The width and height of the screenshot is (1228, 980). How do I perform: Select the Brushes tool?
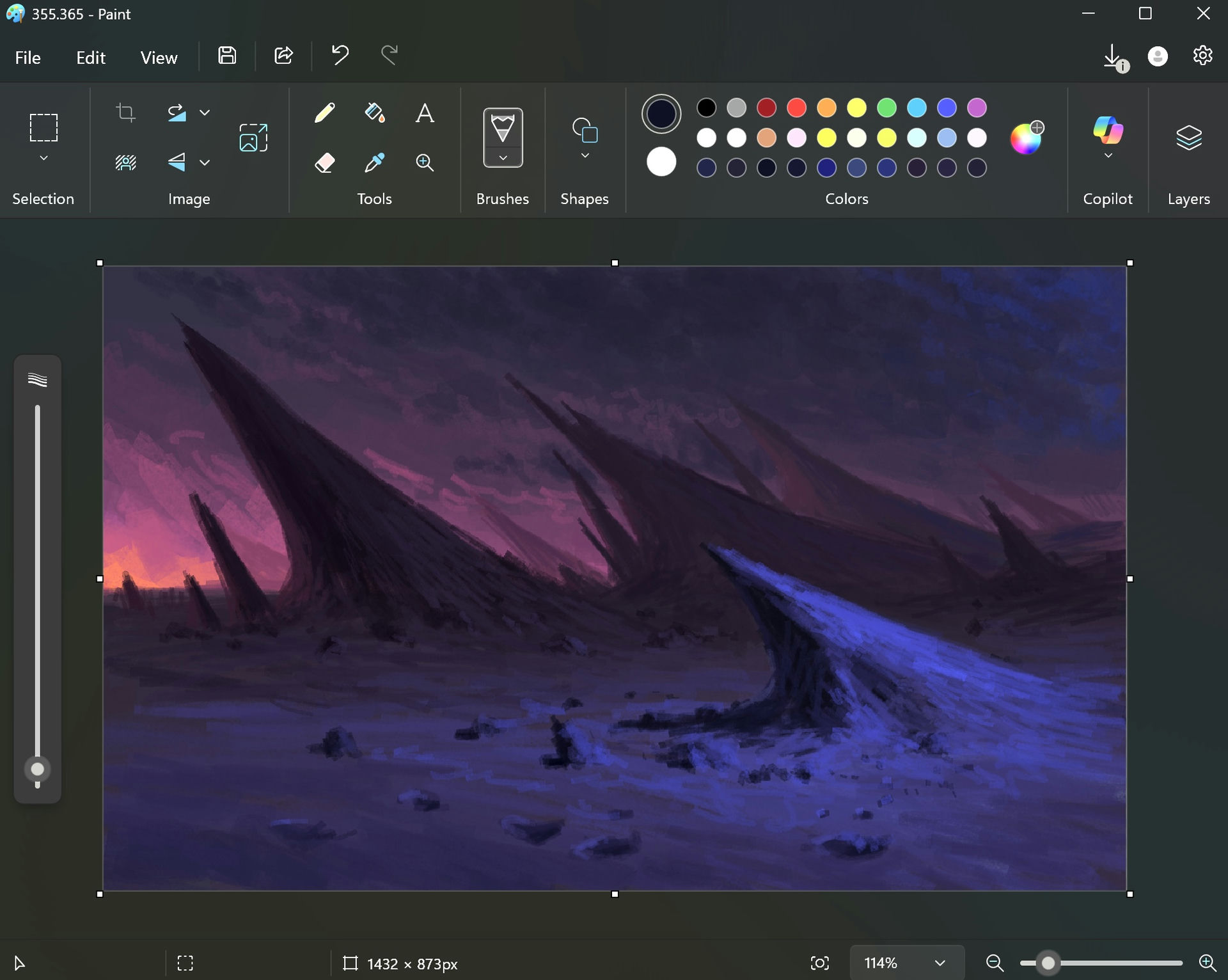click(503, 128)
